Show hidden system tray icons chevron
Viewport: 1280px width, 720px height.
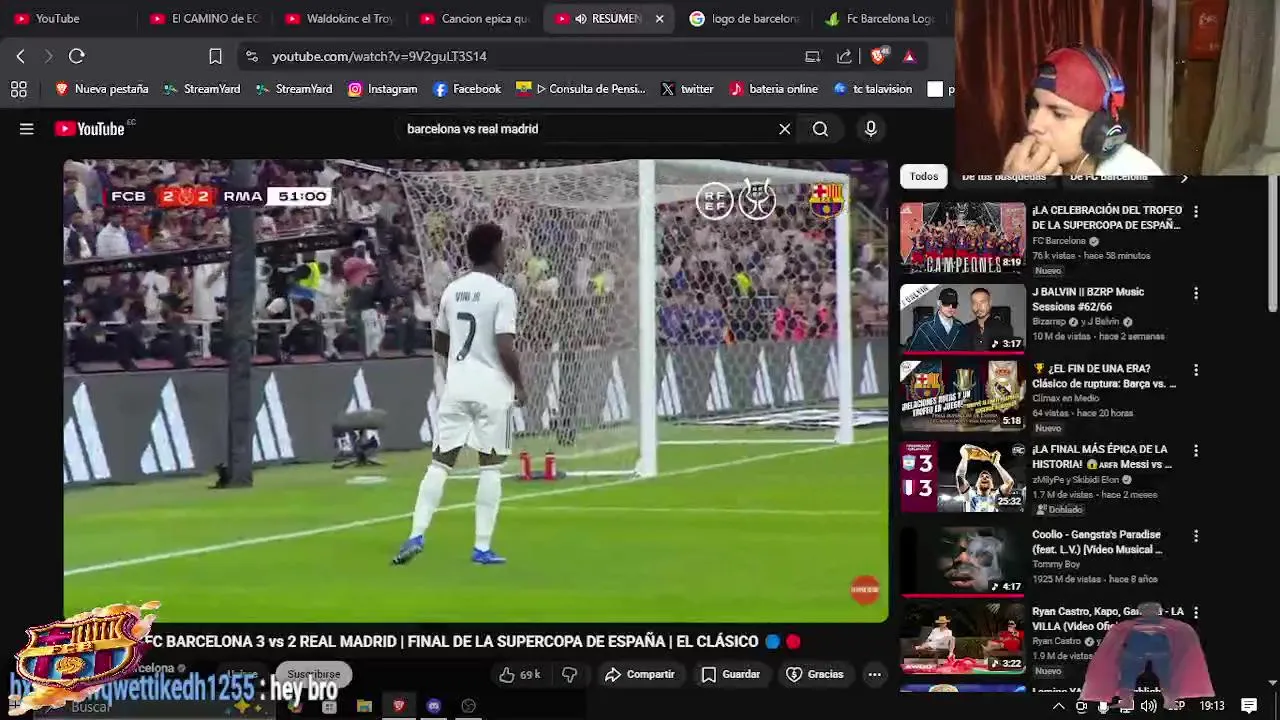(1058, 706)
